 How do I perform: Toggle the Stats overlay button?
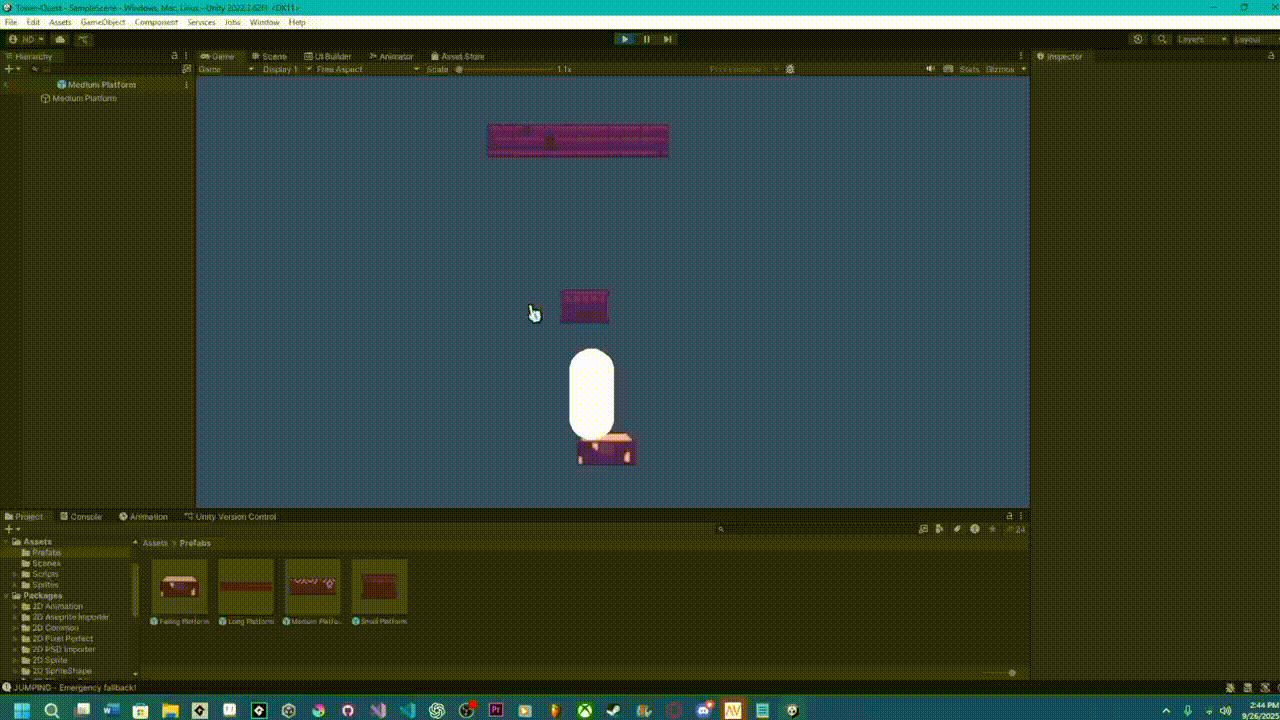(x=970, y=69)
